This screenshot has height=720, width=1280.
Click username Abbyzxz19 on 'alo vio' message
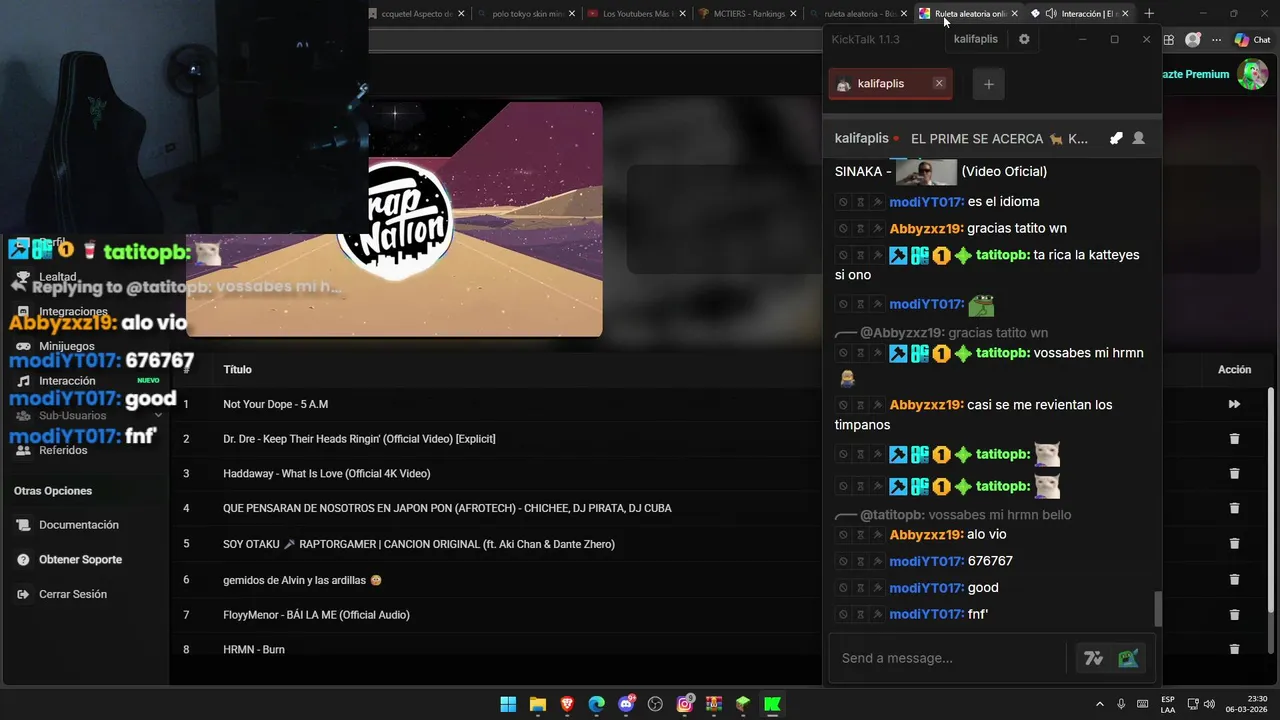click(x=926, y=534)
